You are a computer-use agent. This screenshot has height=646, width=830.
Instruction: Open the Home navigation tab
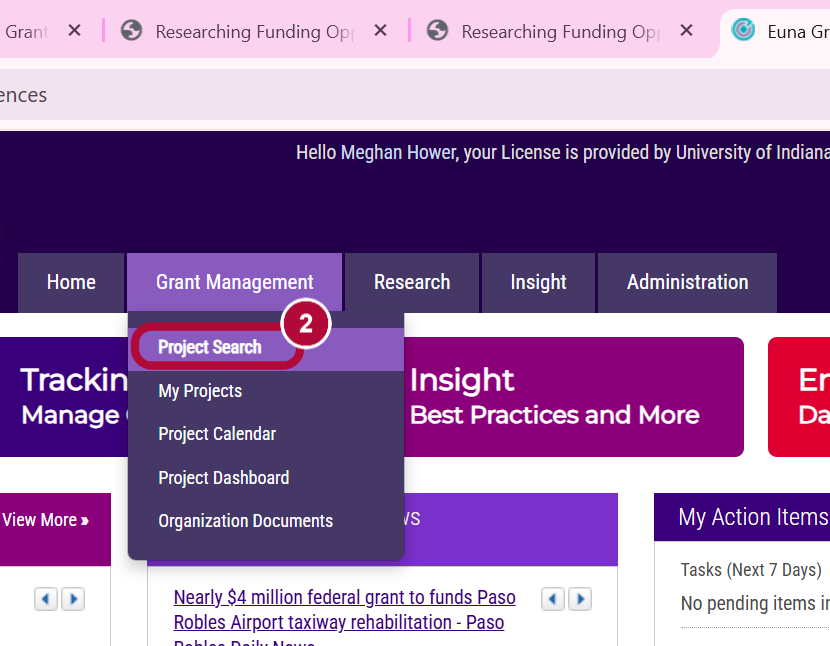(x=71, y=282)
